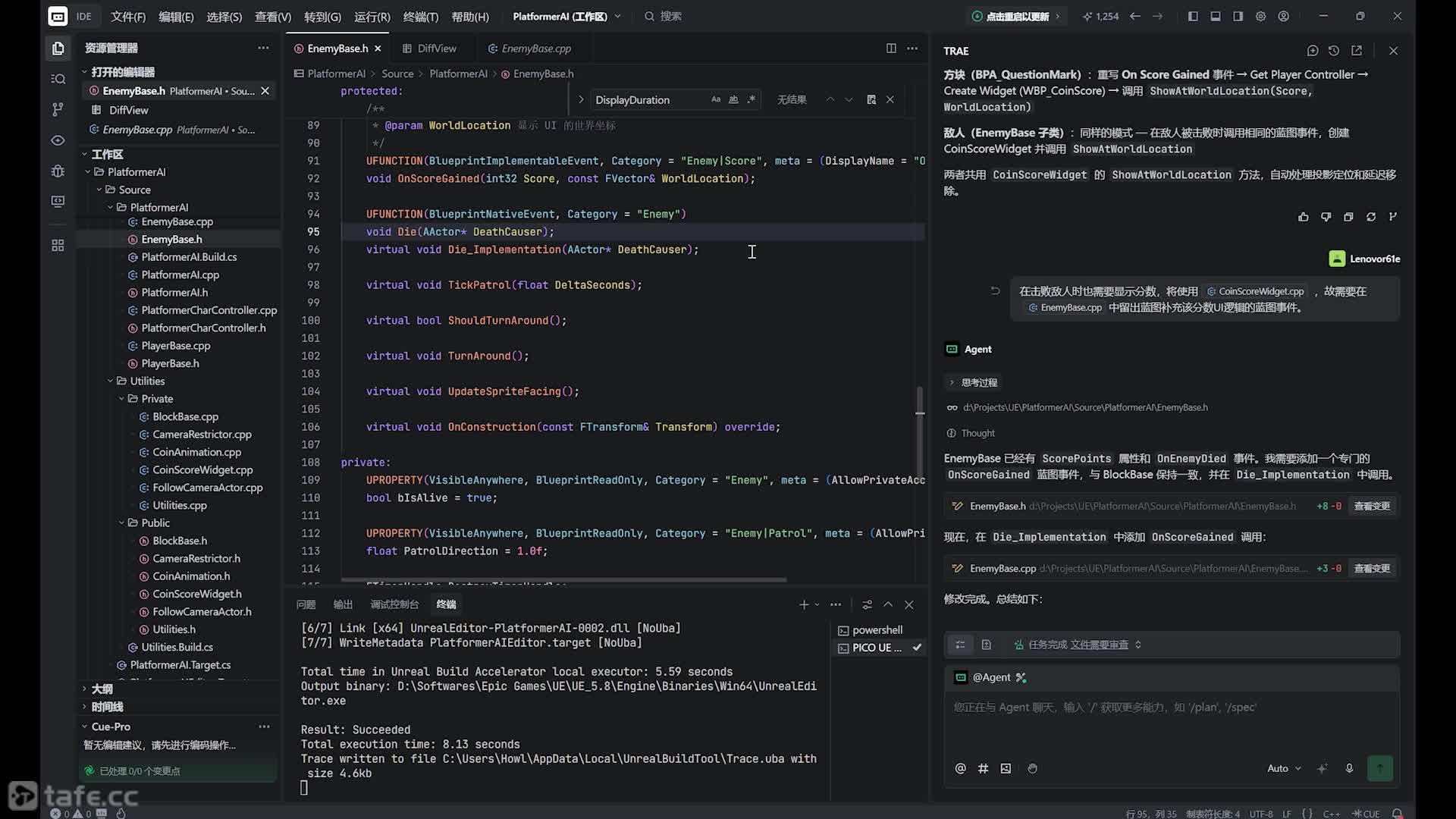Navigate back with the left arrow
1456x819 pixels.
[1135, 16]
